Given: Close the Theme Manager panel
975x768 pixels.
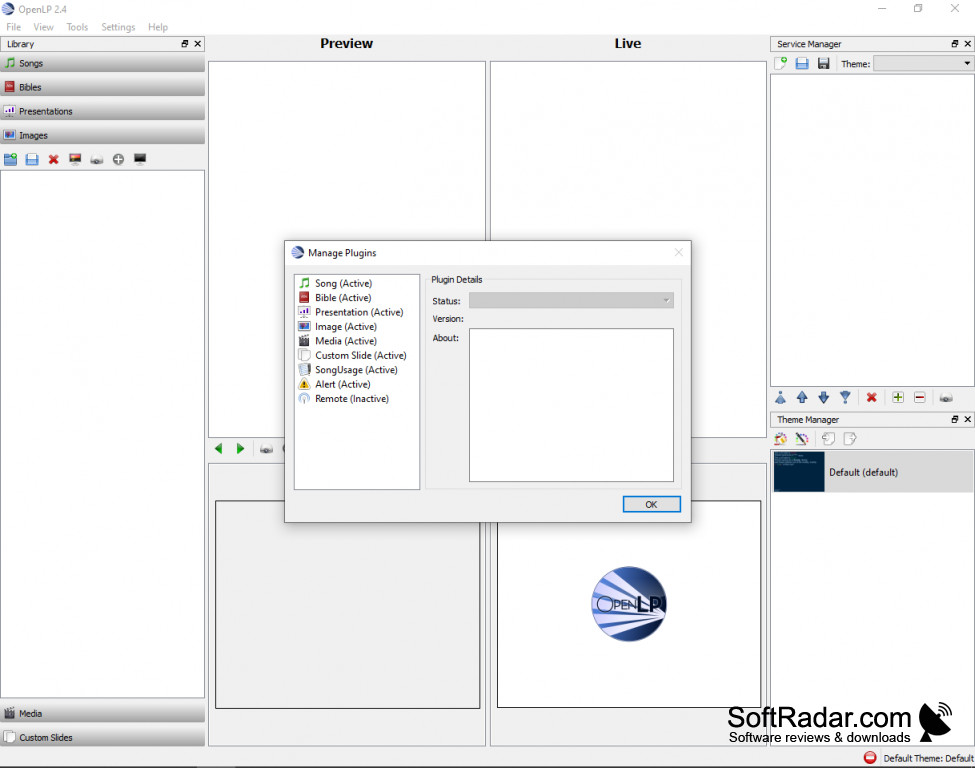Looking at the screenshot, I should [x=968, y=419].
